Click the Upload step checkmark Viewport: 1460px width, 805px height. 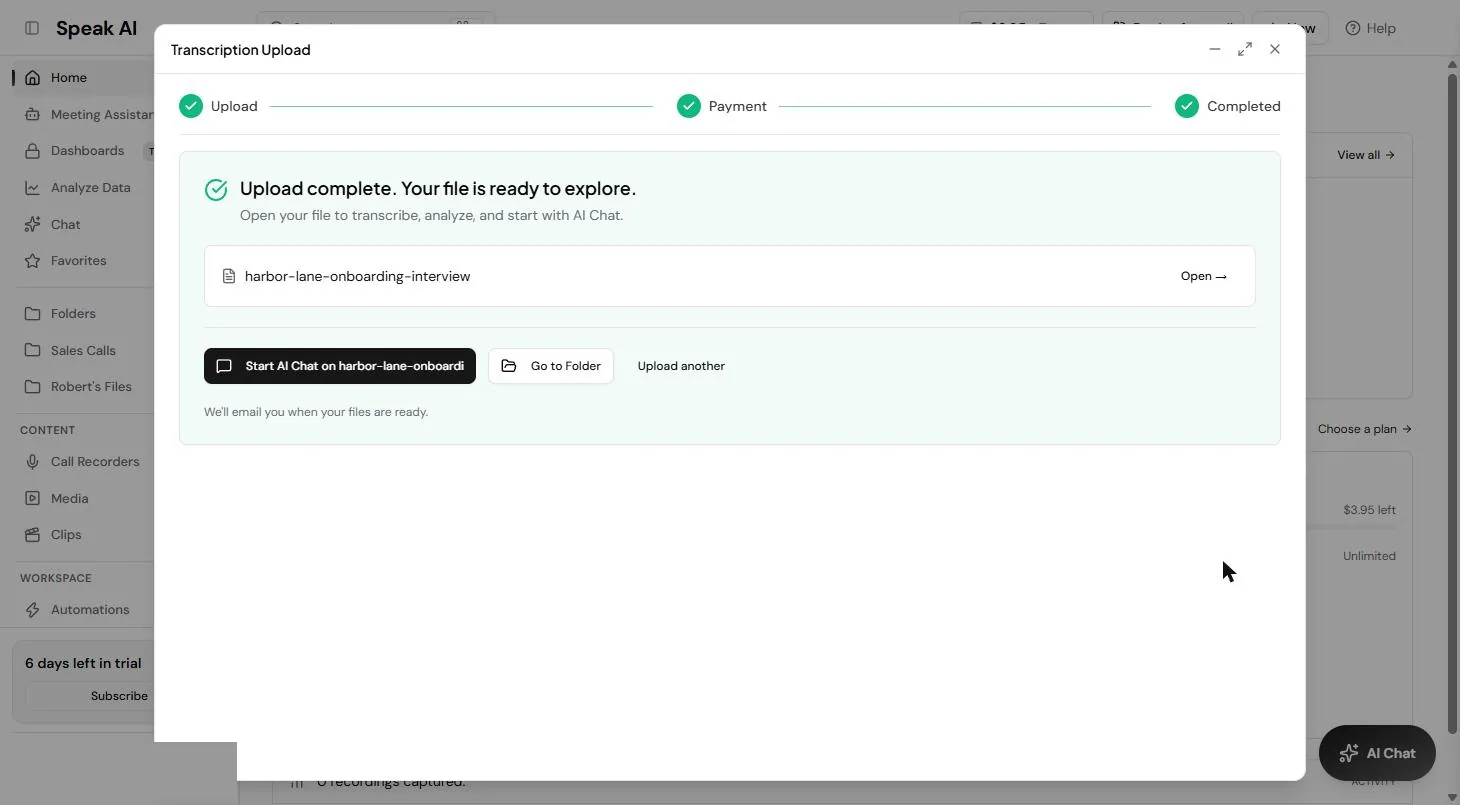click(x=191, y=106)
